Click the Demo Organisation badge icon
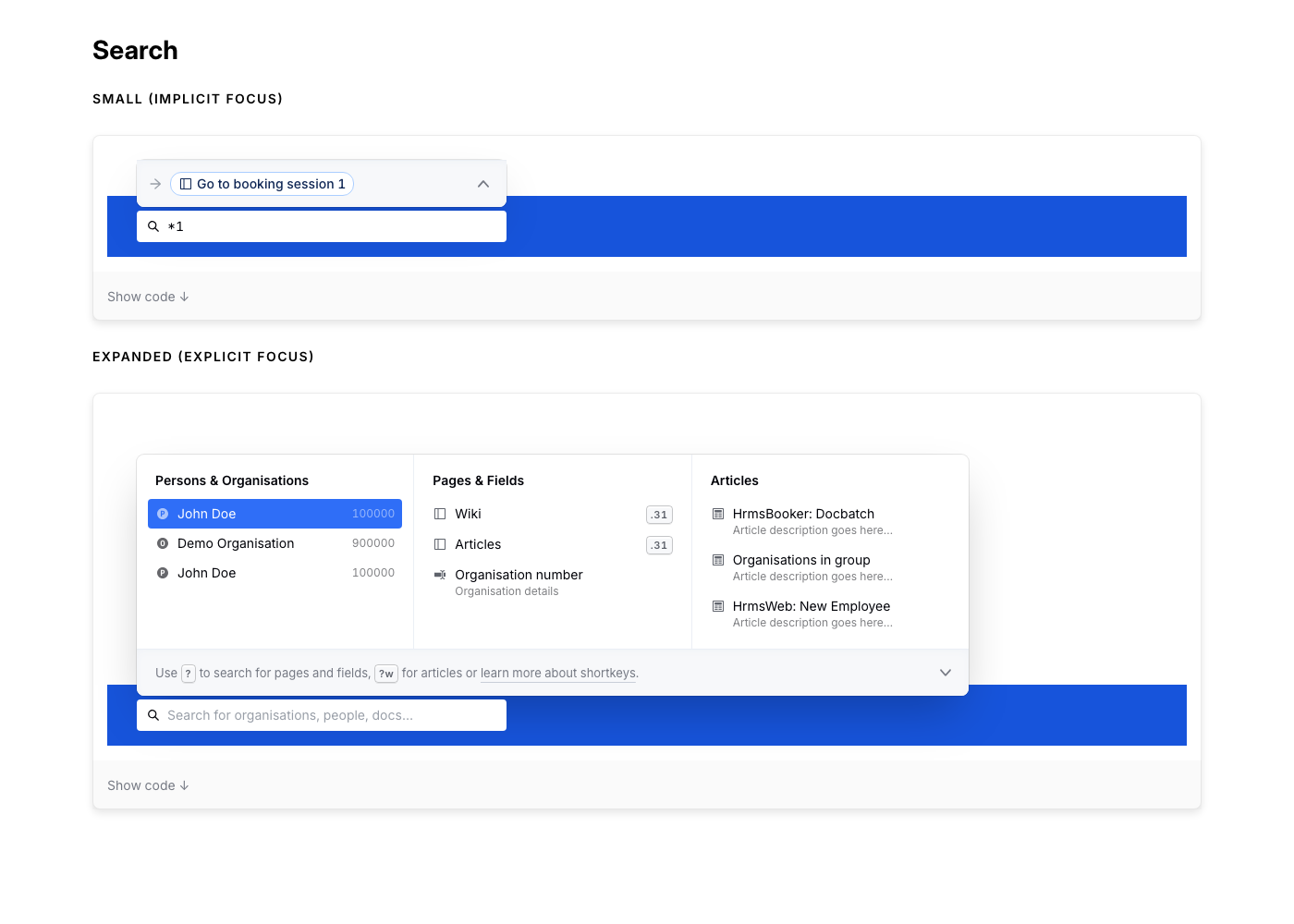 (163, 543)
